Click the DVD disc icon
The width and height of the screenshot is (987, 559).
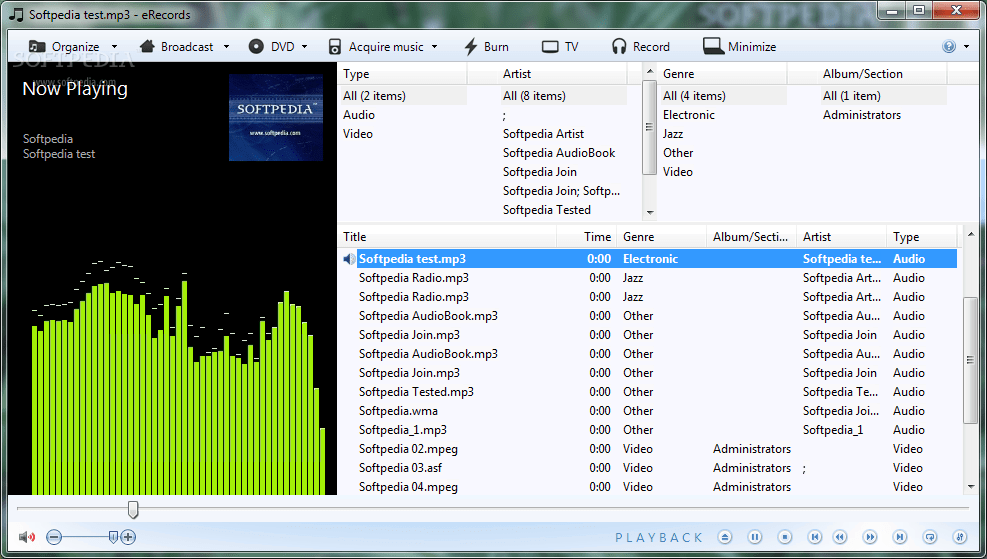click(x=256, y=47)
